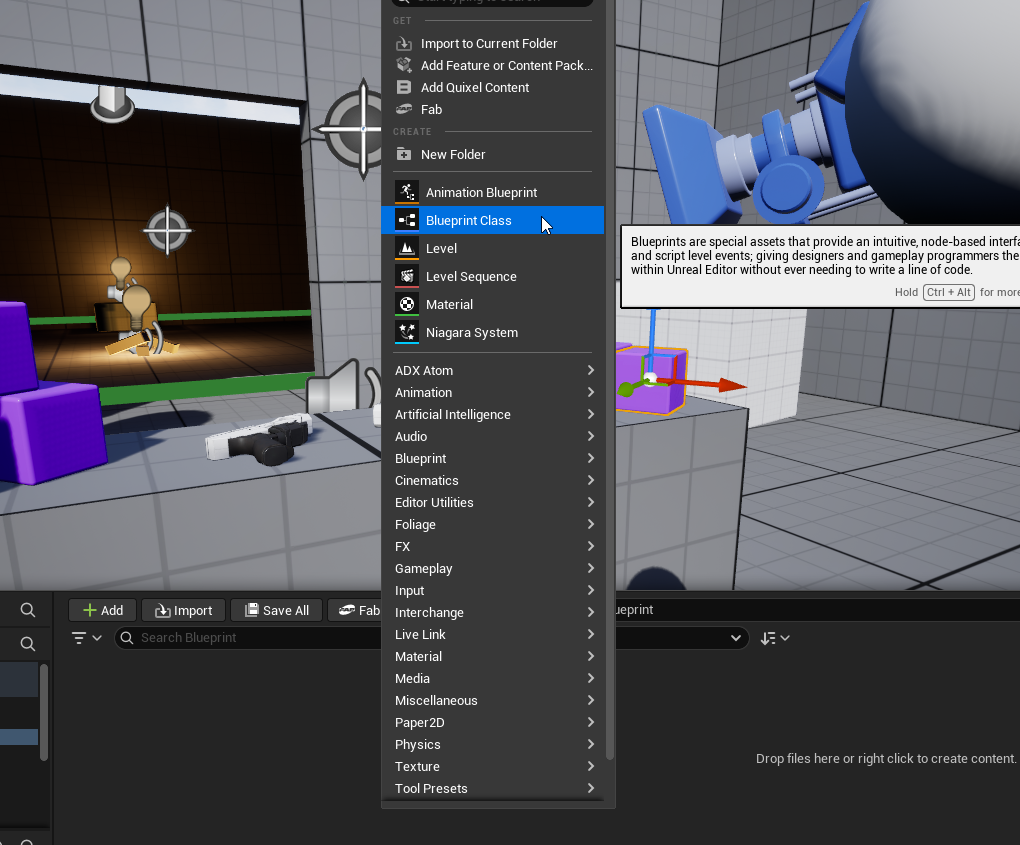
Task: Click the filter options icon
Action: click(87, 638)
